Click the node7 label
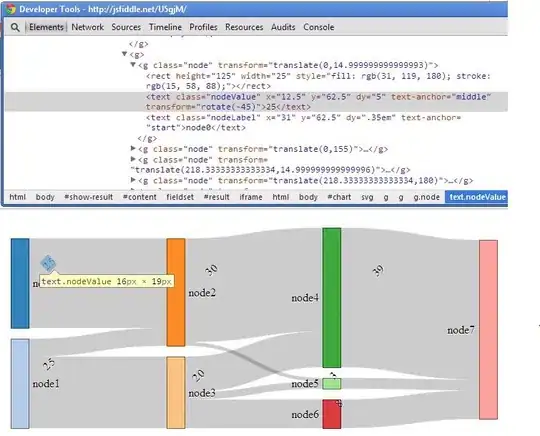 [461, 330]
